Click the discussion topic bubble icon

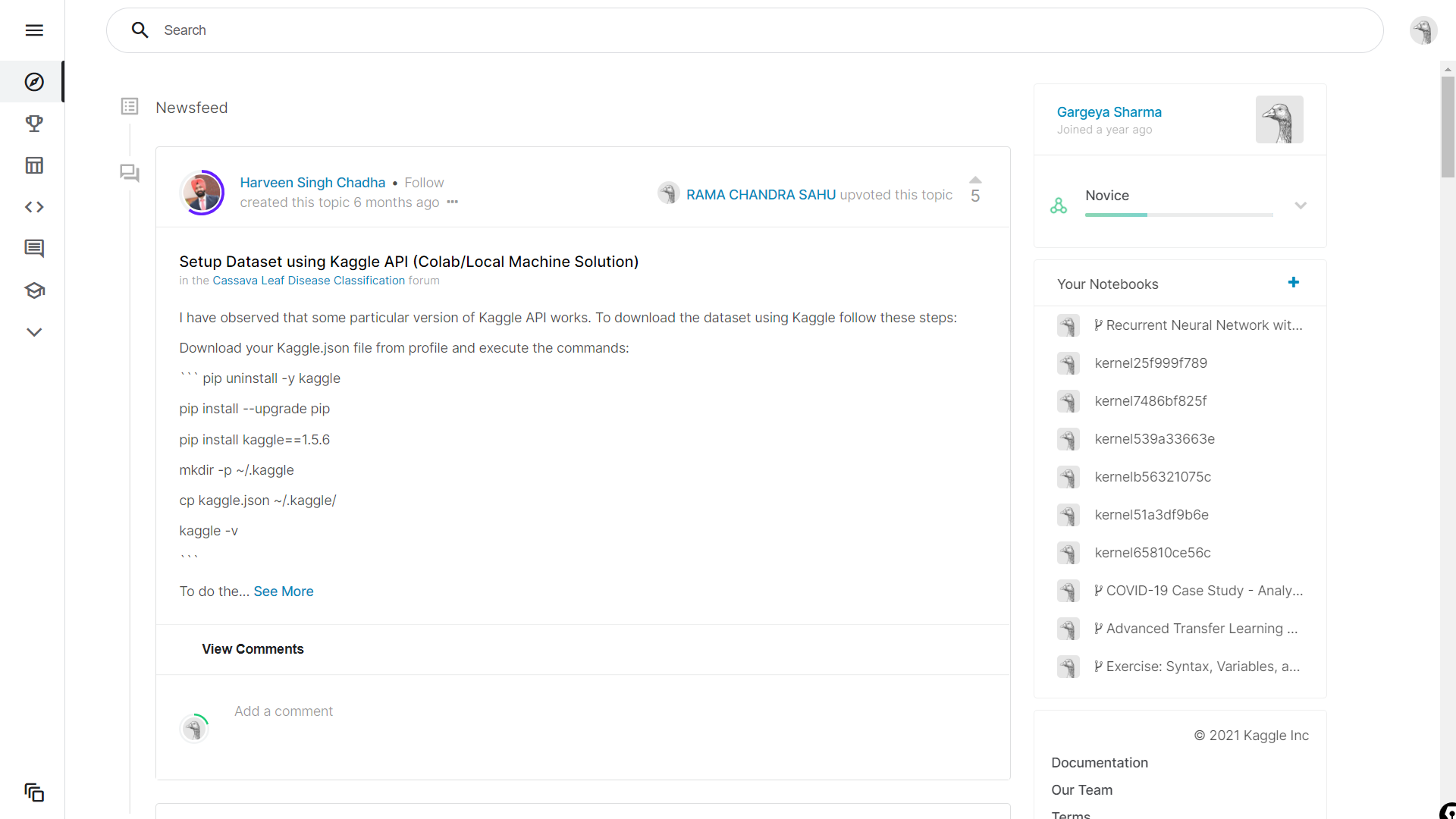tap(130, 174)
